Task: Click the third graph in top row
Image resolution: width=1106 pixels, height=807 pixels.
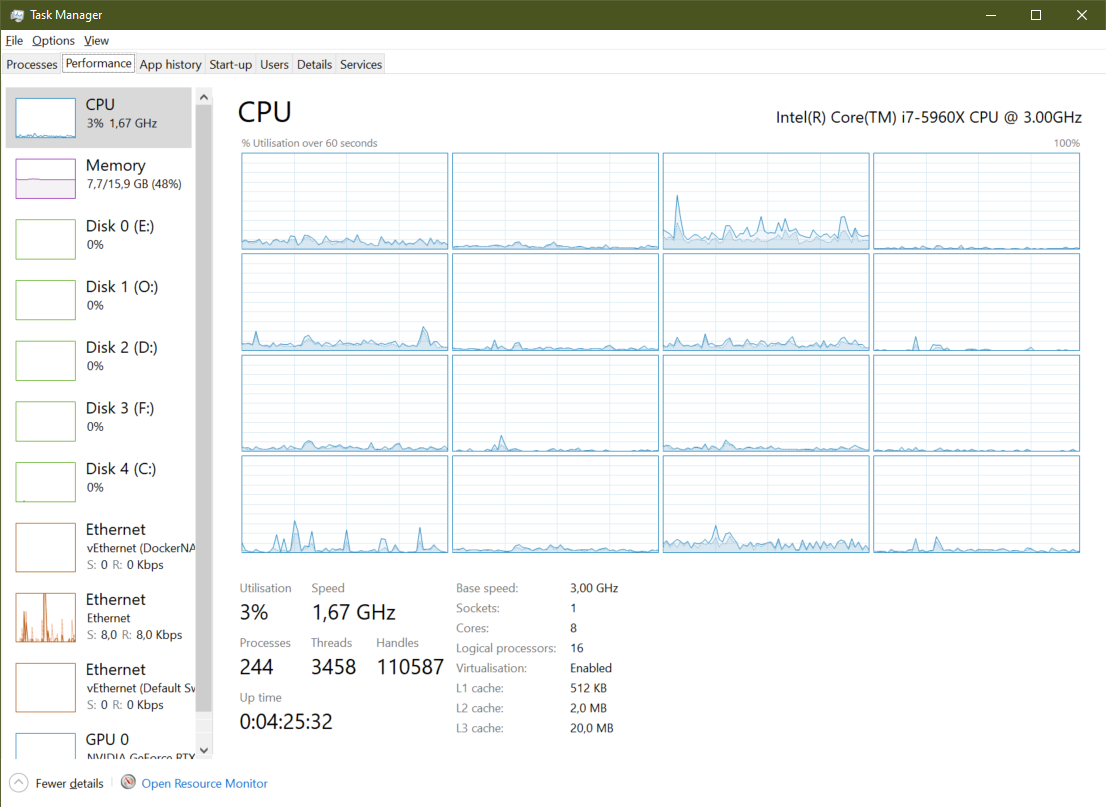Action: pos(766,201)
